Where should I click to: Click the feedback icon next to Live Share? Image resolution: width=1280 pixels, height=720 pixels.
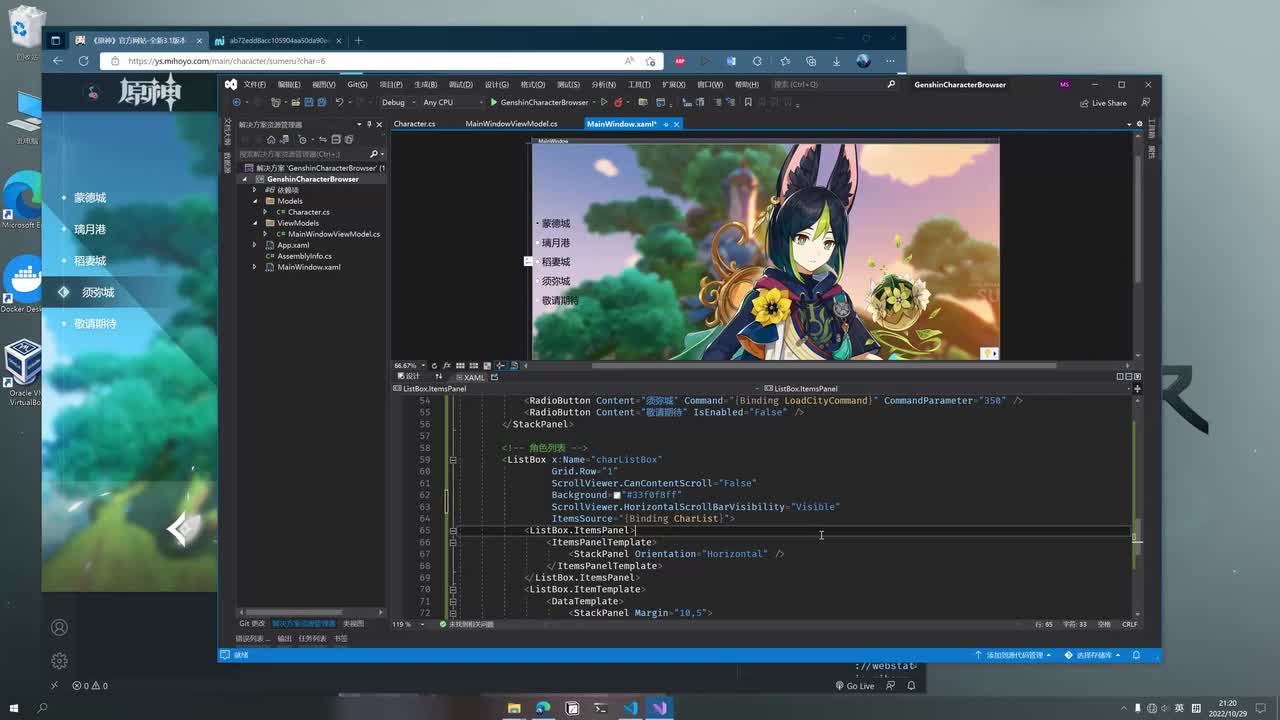tap(1144, 102)
